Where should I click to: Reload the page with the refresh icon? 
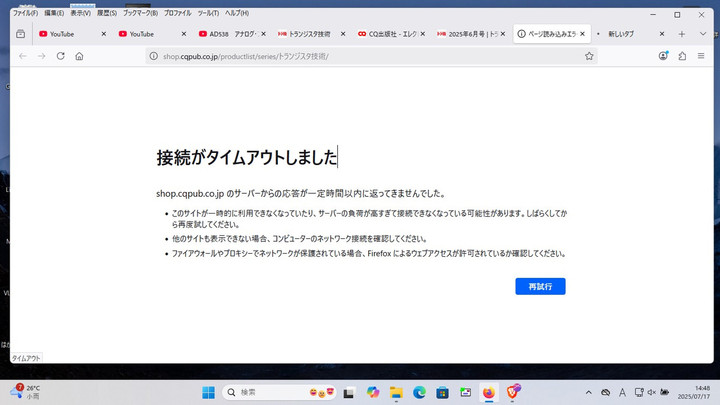pos(60,56)
